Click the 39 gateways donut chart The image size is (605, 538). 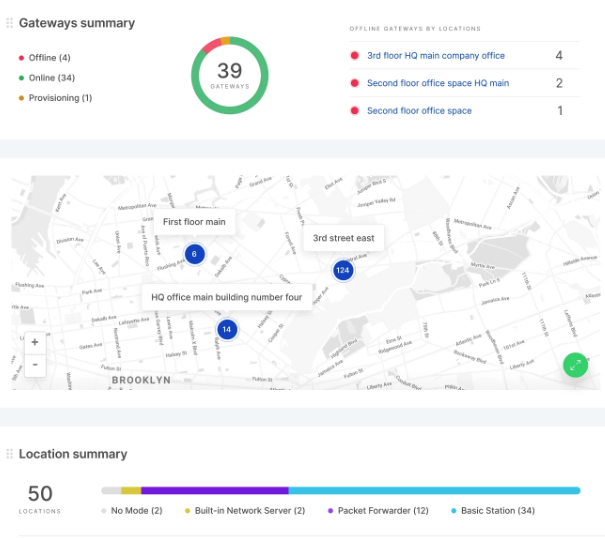pyautogui.click(x=230, y=75)
